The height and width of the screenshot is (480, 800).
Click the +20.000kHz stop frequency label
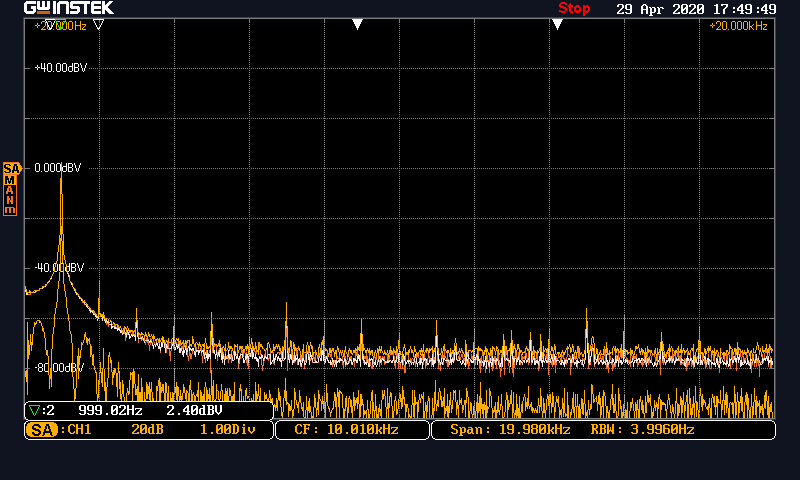(x=738, y=26)
